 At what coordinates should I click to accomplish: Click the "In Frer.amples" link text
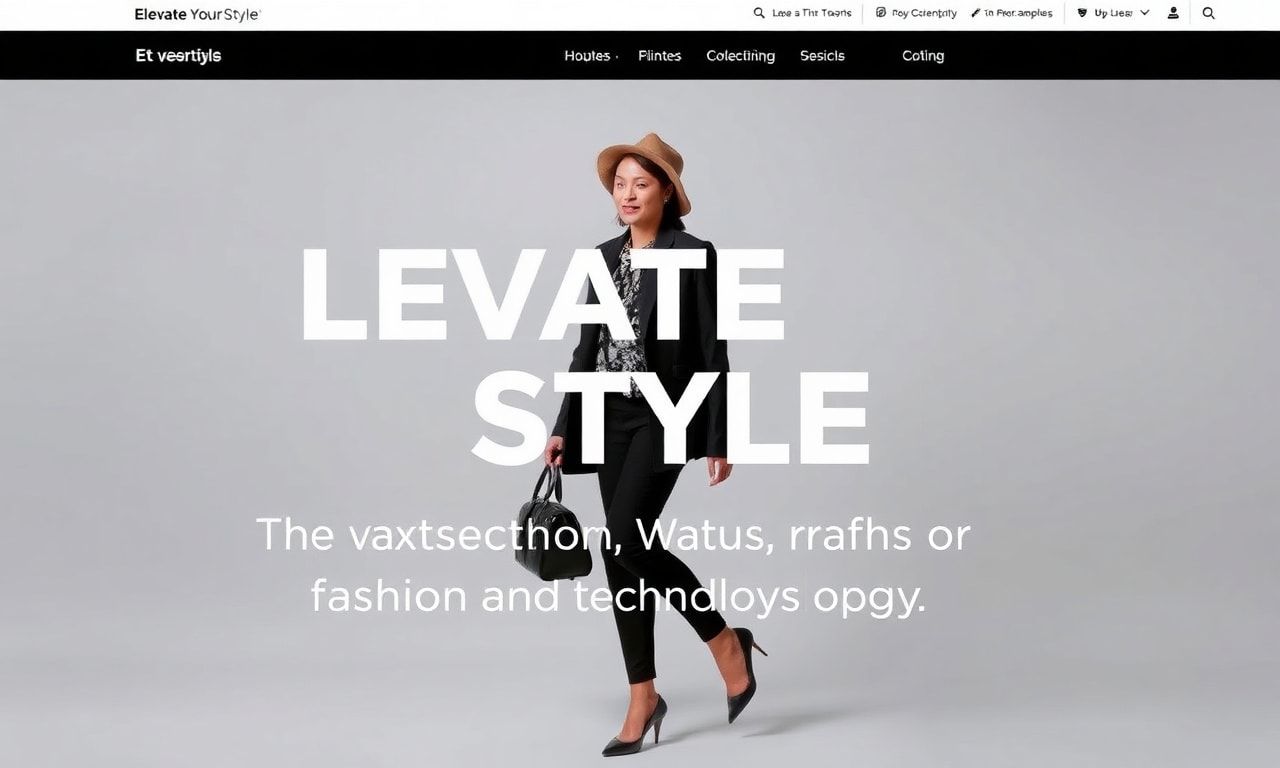(1018, 13)
